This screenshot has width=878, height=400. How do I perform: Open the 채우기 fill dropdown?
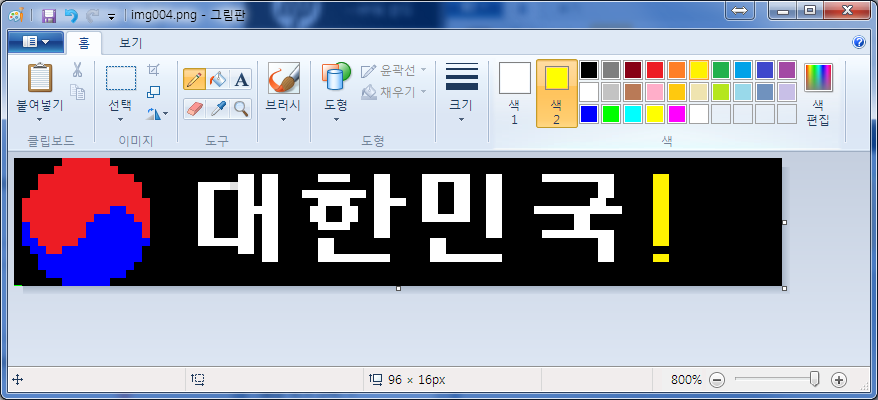click(394, 91)
